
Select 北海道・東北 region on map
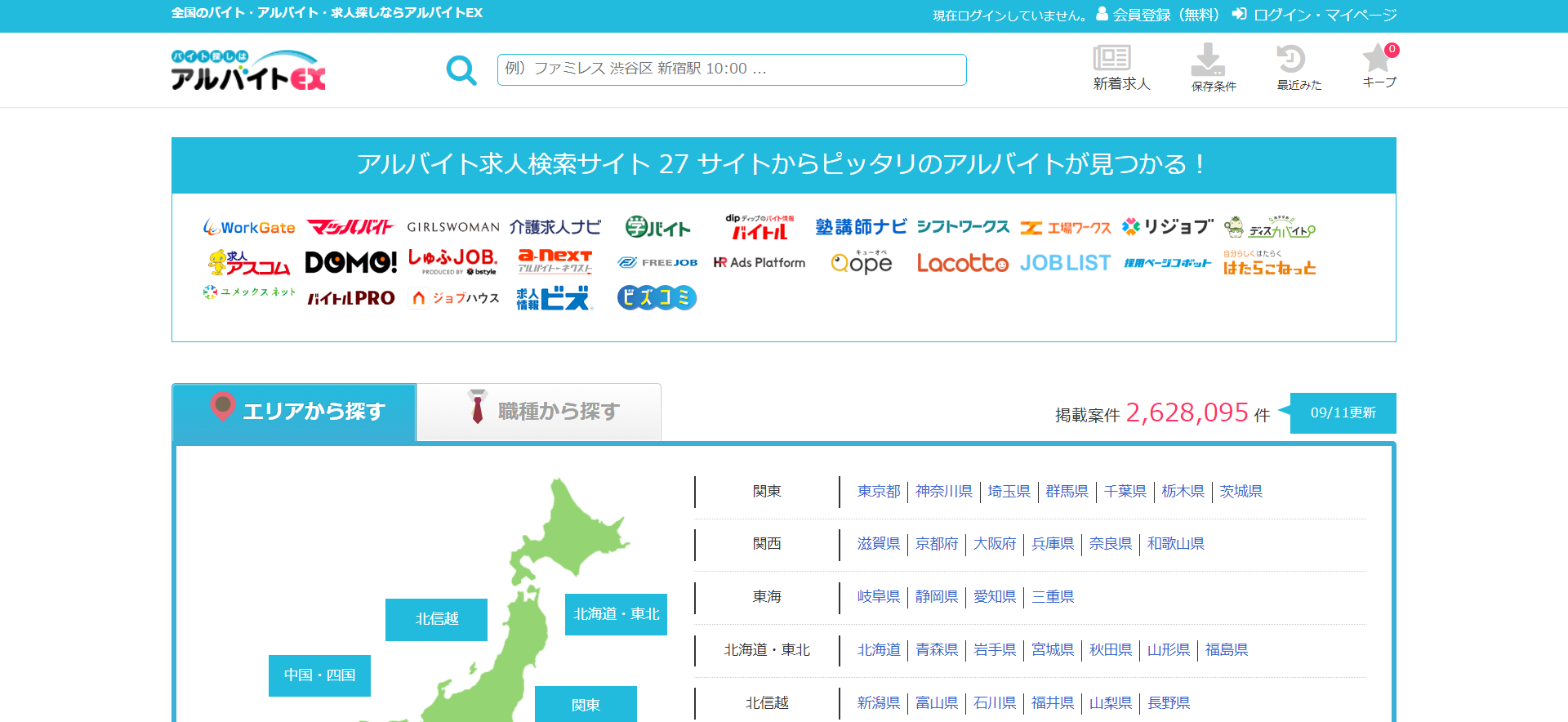pyautogui.click(x=616, y=614)
